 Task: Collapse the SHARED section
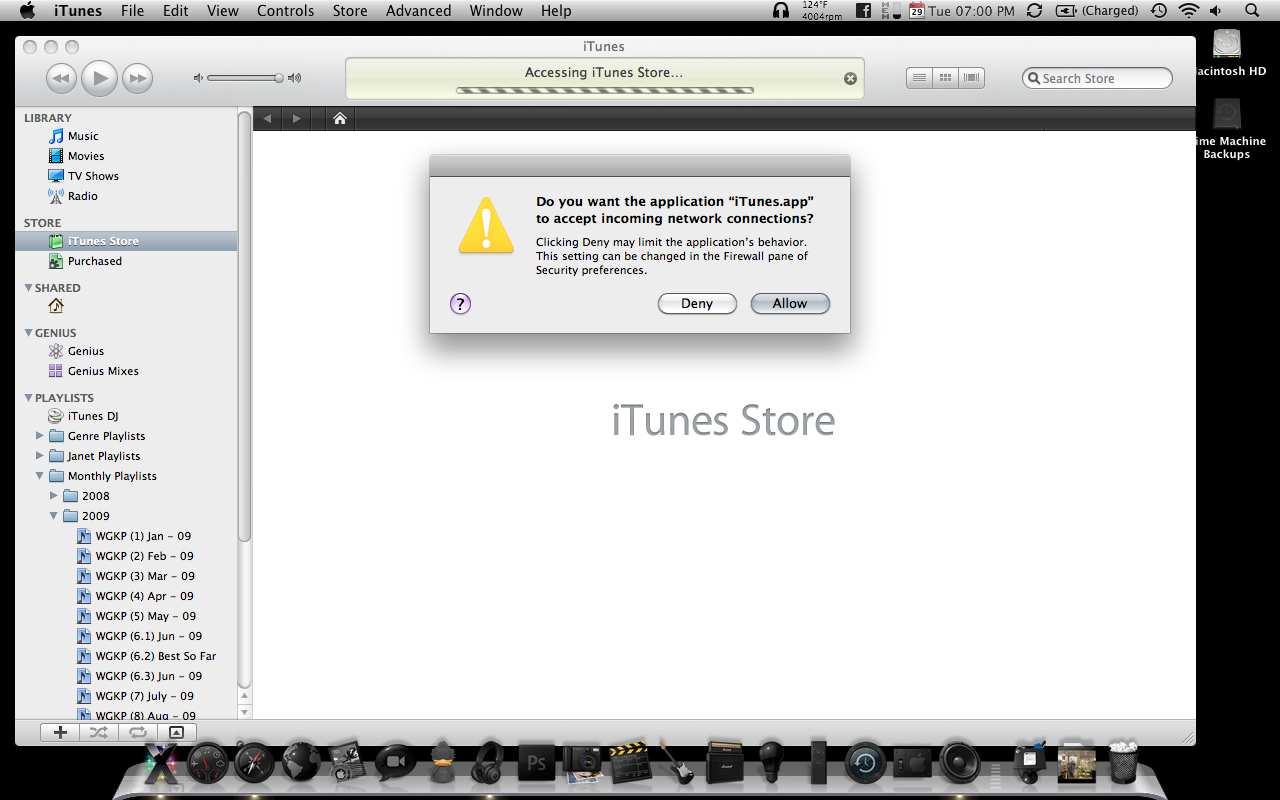28,288
